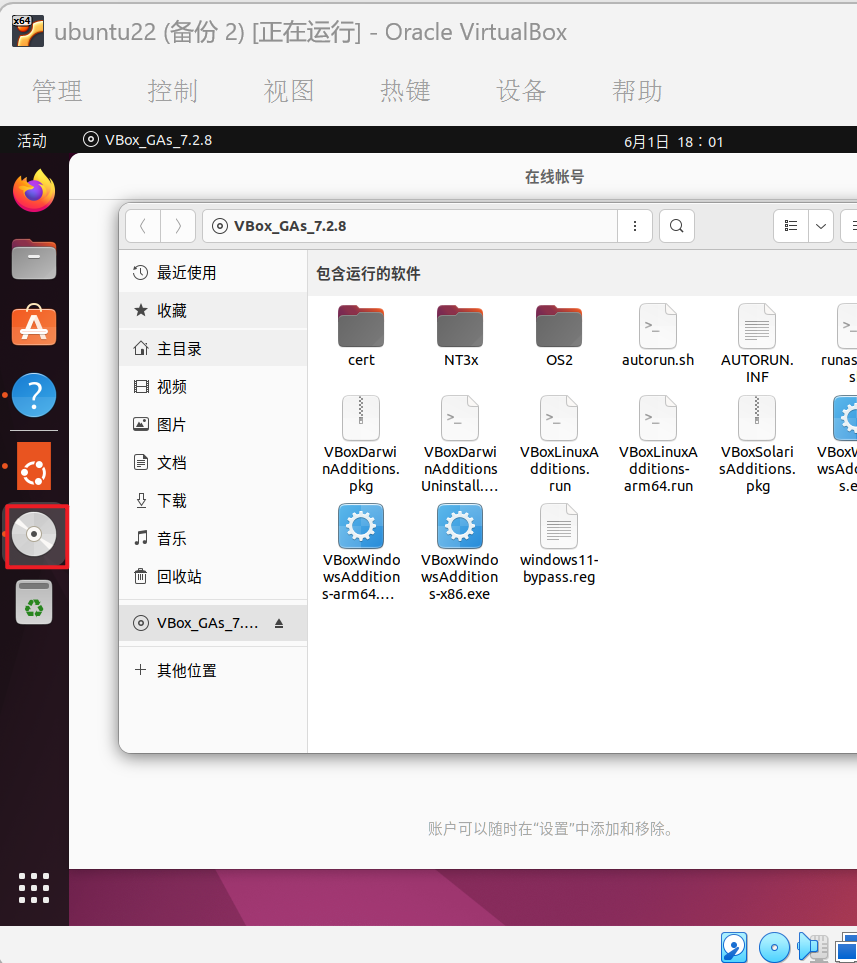This screenshot has height=963, width=857.
Task: Show applications grid button
Action: pos(34,888)
